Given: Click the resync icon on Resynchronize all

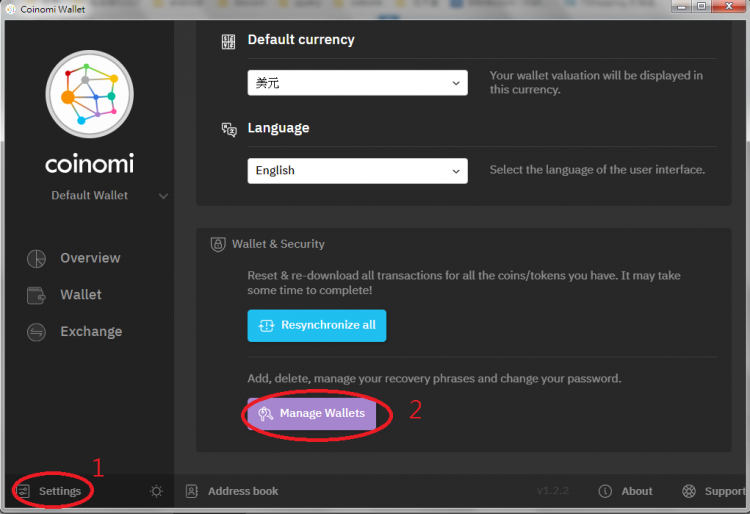Looking at the screenshot, I should click(266, 326).
